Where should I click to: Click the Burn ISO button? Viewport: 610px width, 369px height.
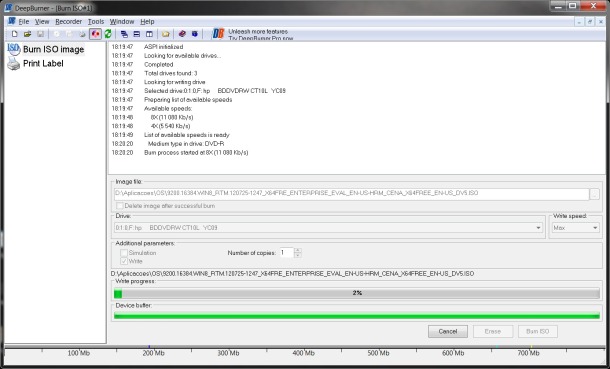(538, 332)
